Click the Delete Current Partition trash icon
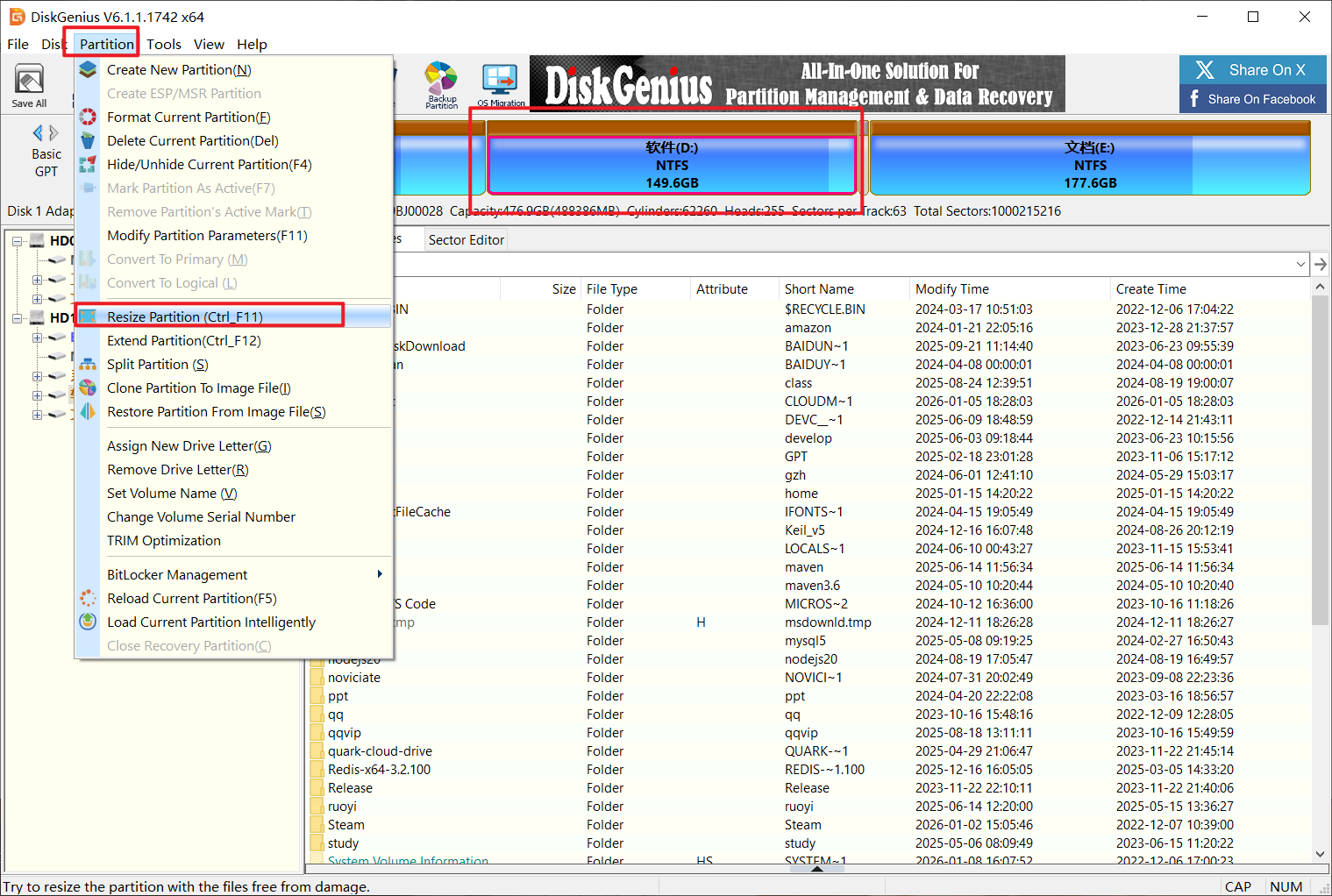1332x896 pixels. (88, 141)
